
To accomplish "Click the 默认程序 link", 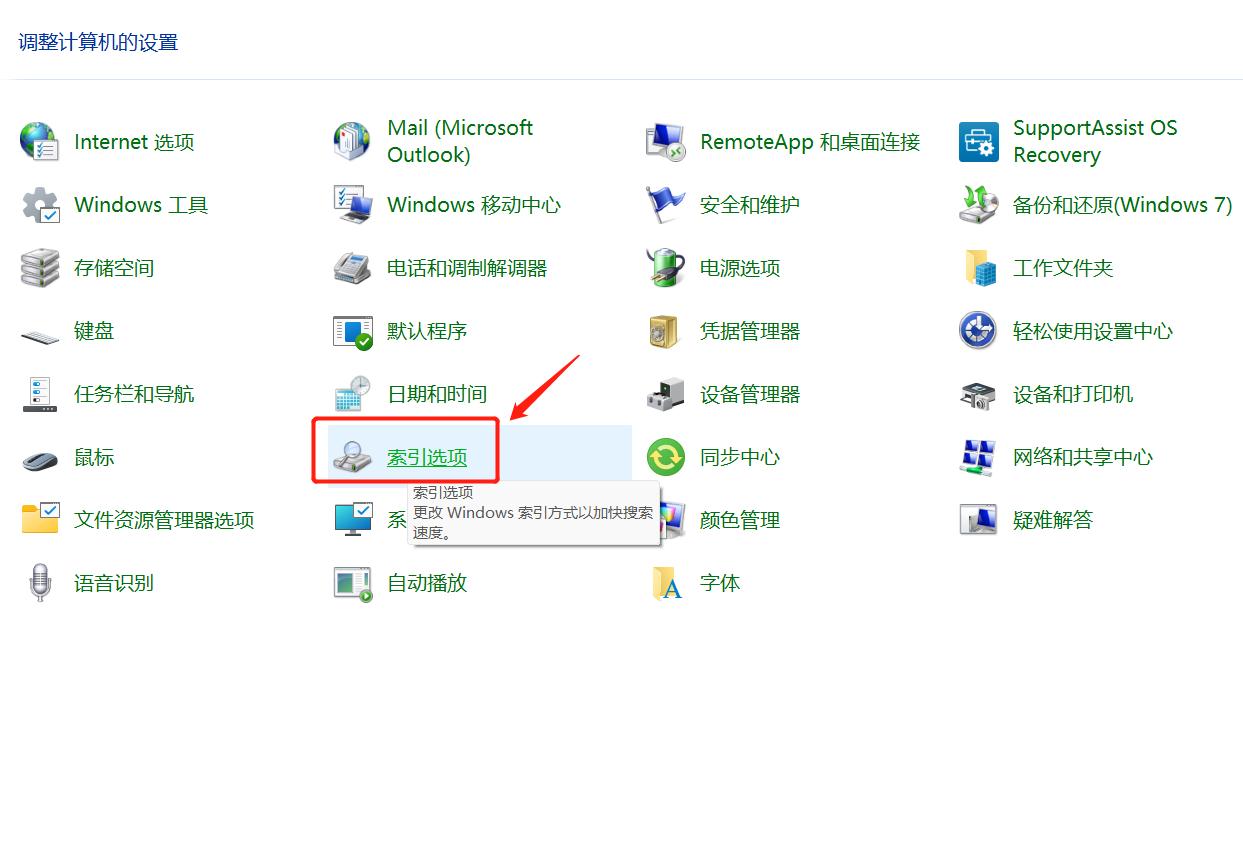I will (x=427, y=331).
